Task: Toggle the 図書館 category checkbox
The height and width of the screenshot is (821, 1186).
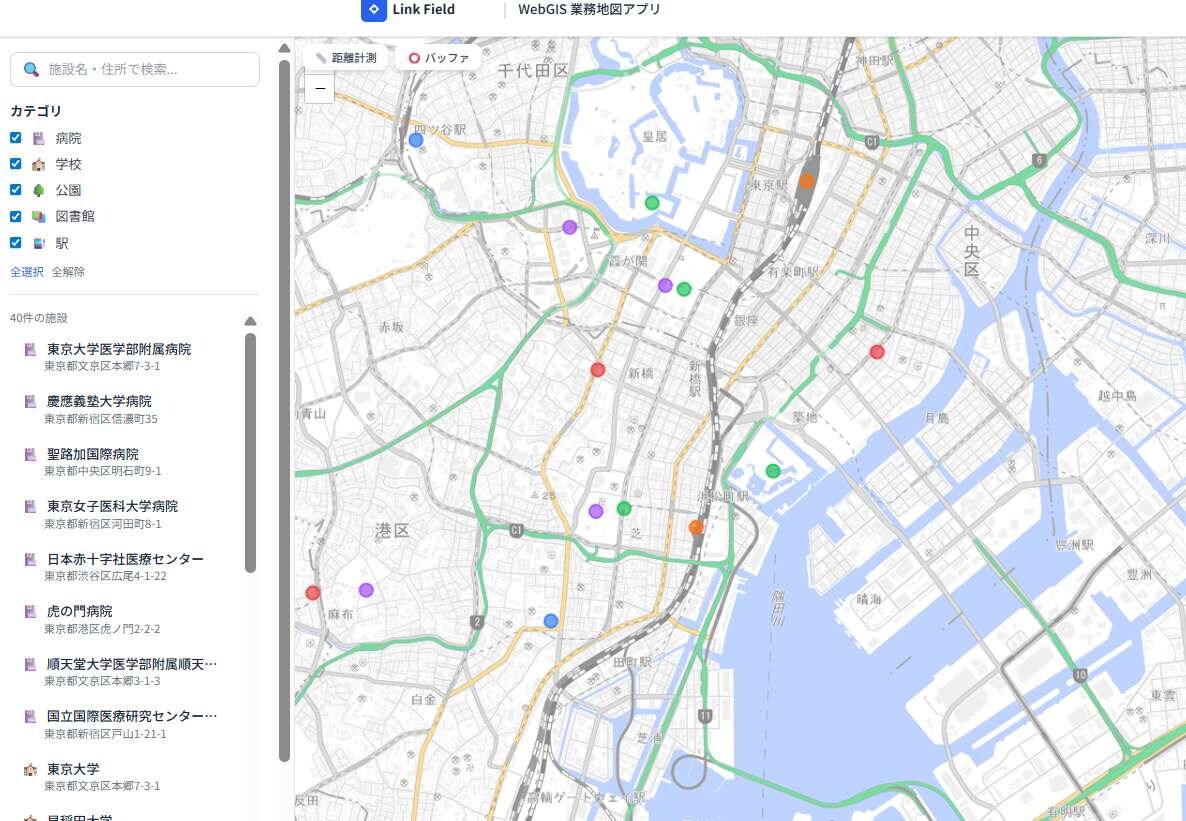Action: point(15,216)
